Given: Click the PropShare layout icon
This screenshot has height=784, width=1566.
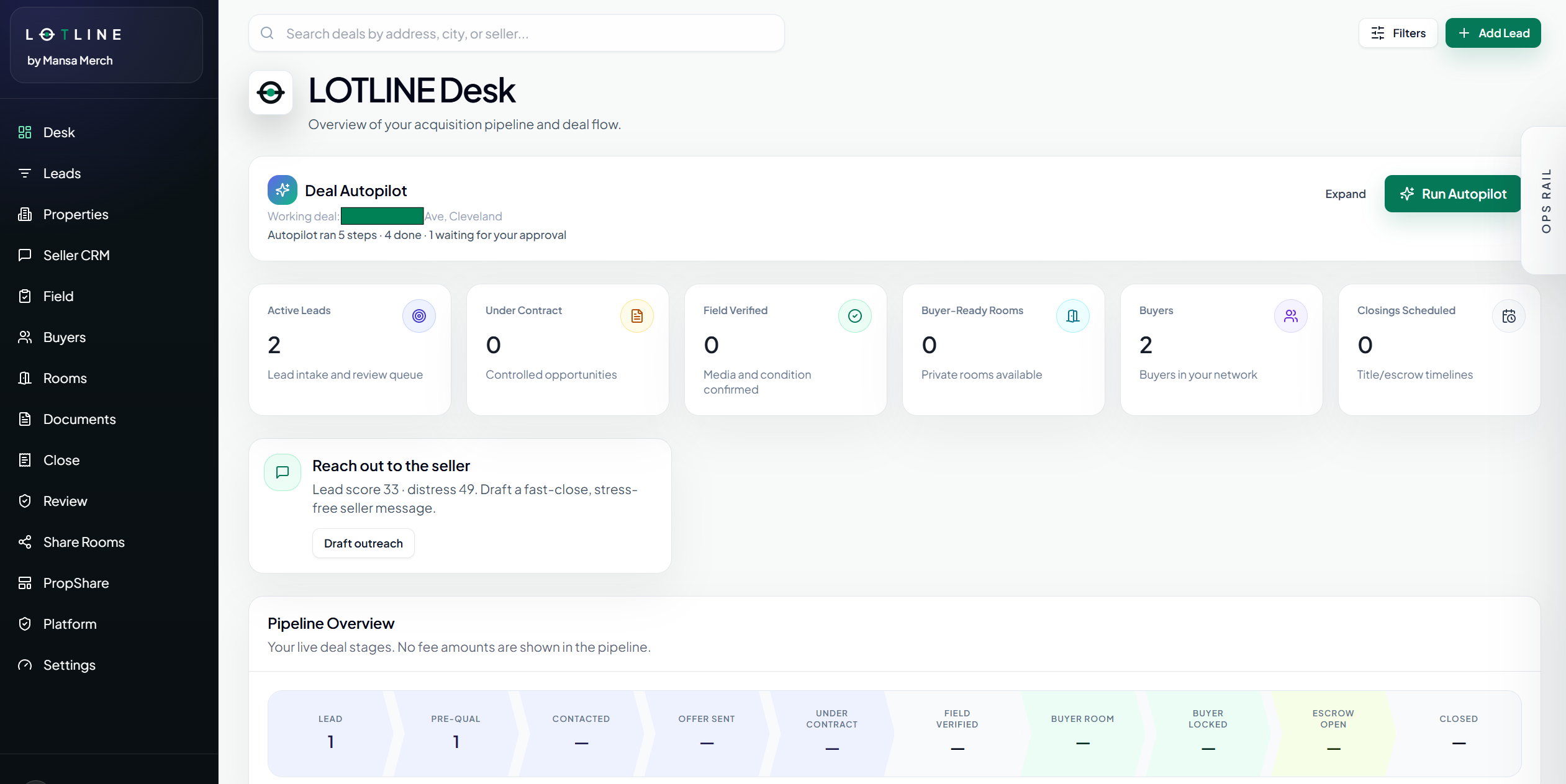Looking at the screenshot, I should pyautogui.click(x=25, y=583).
